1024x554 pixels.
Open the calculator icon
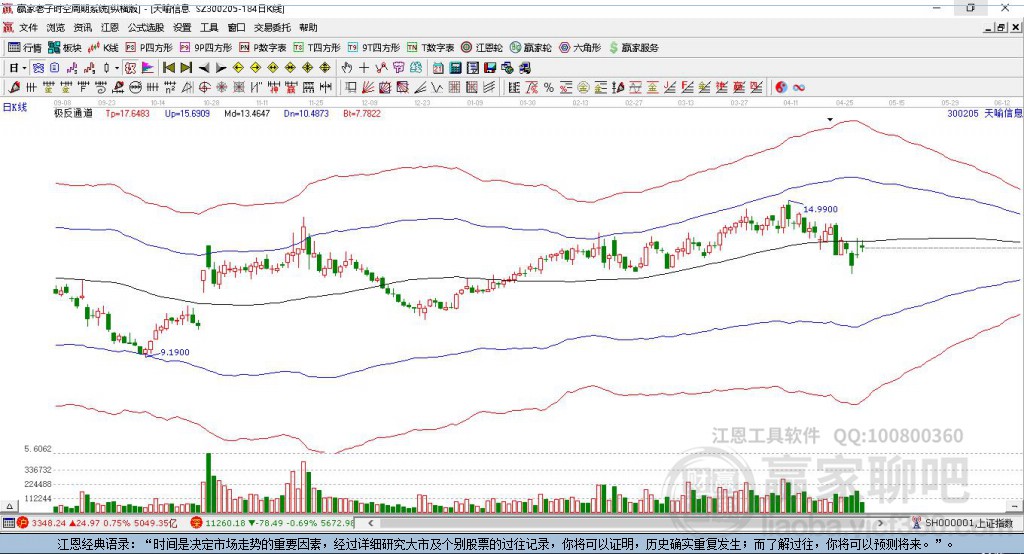point(455,68)
